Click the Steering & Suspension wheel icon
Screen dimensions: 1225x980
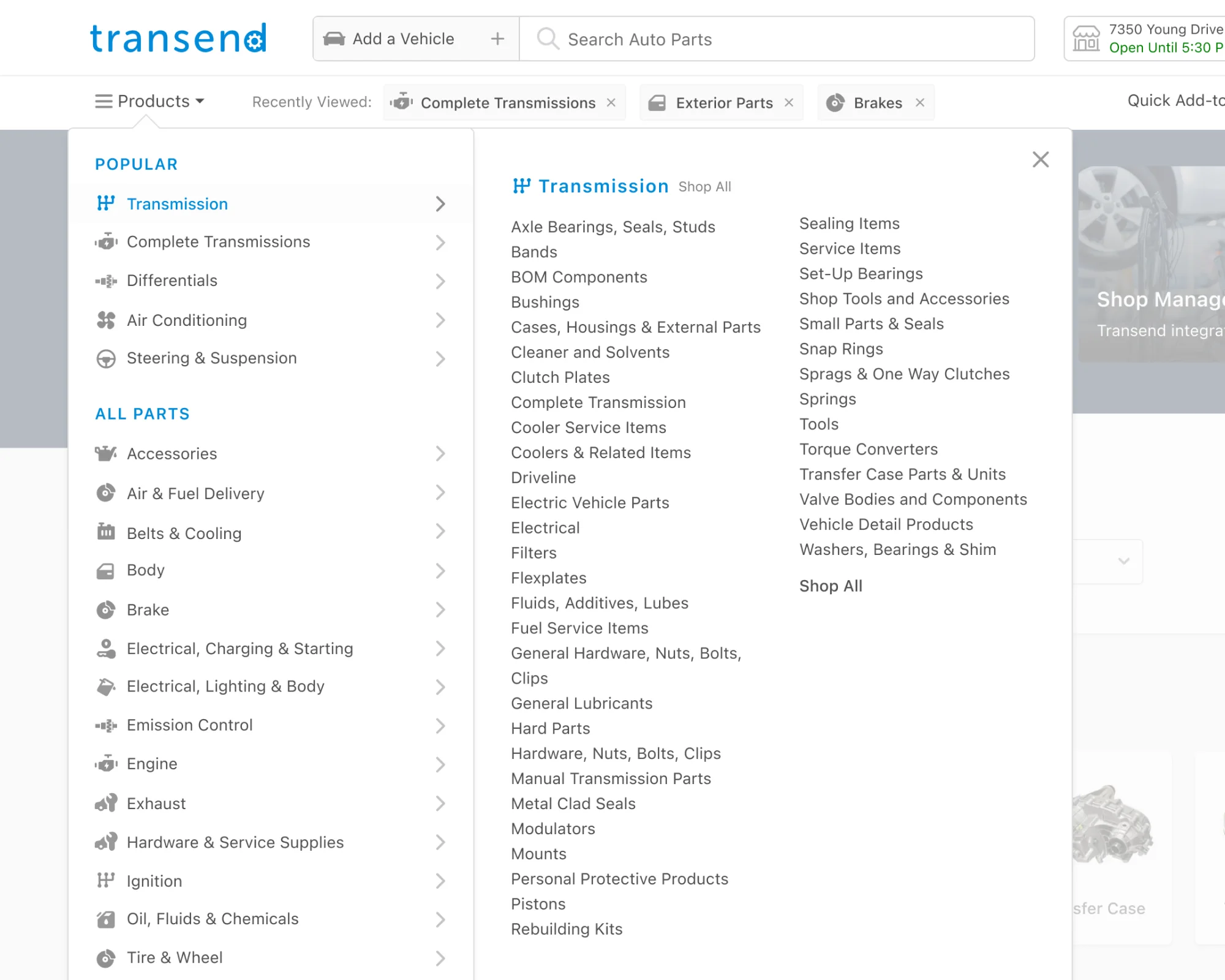tap(106, 358)
